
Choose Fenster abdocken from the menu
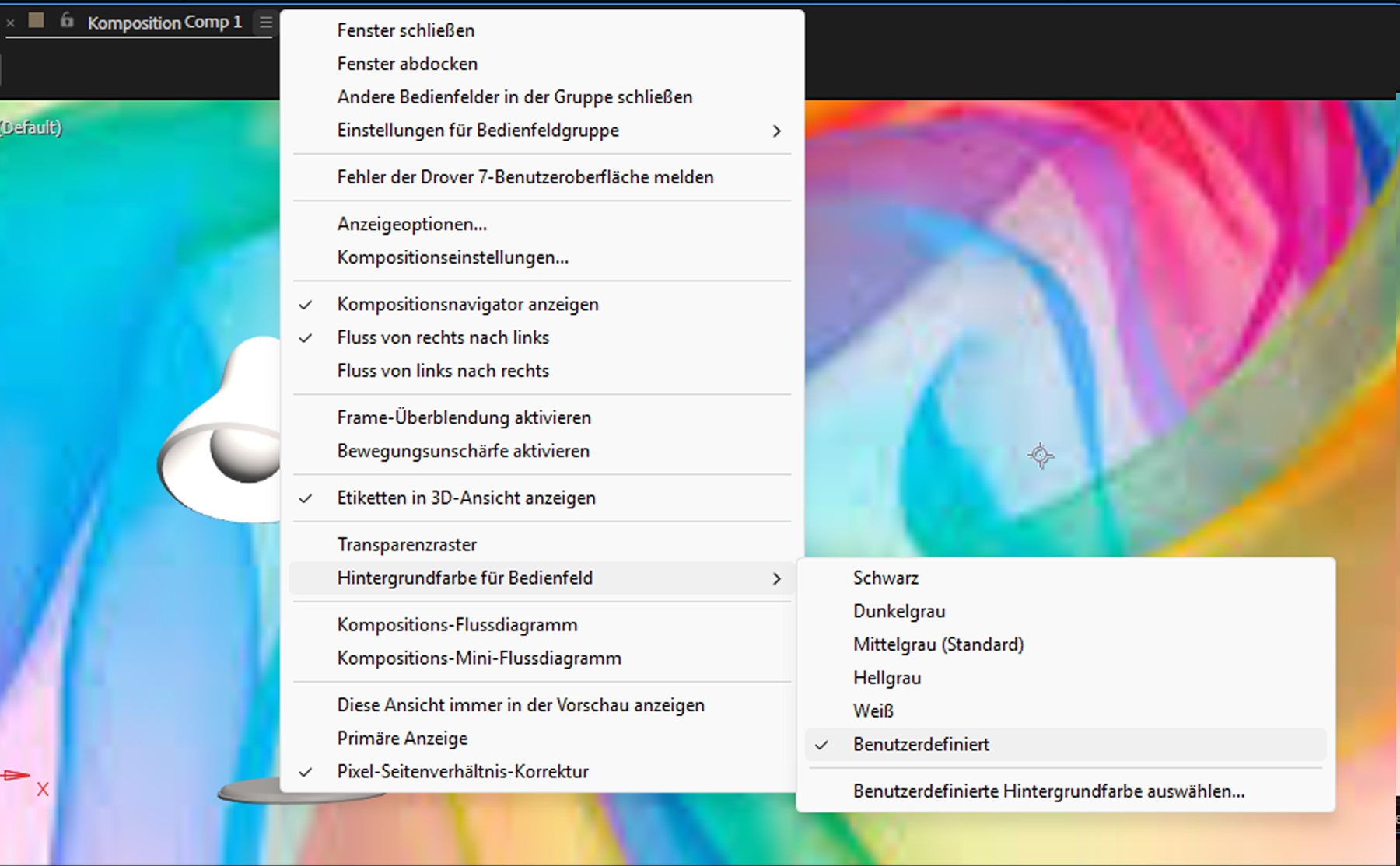pyautogui.click(x=407, y=64)
